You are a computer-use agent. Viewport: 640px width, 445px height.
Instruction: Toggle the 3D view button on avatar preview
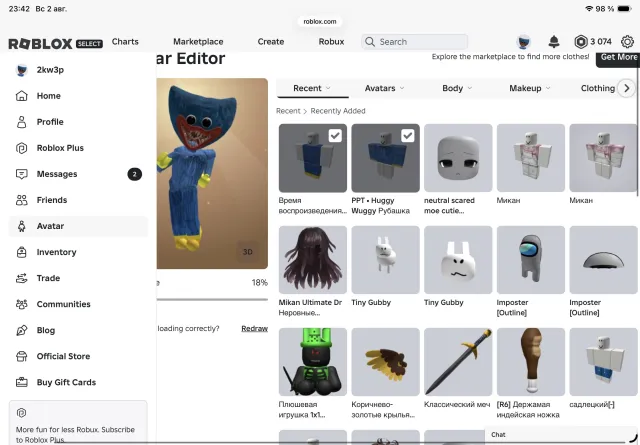(248, 252)
